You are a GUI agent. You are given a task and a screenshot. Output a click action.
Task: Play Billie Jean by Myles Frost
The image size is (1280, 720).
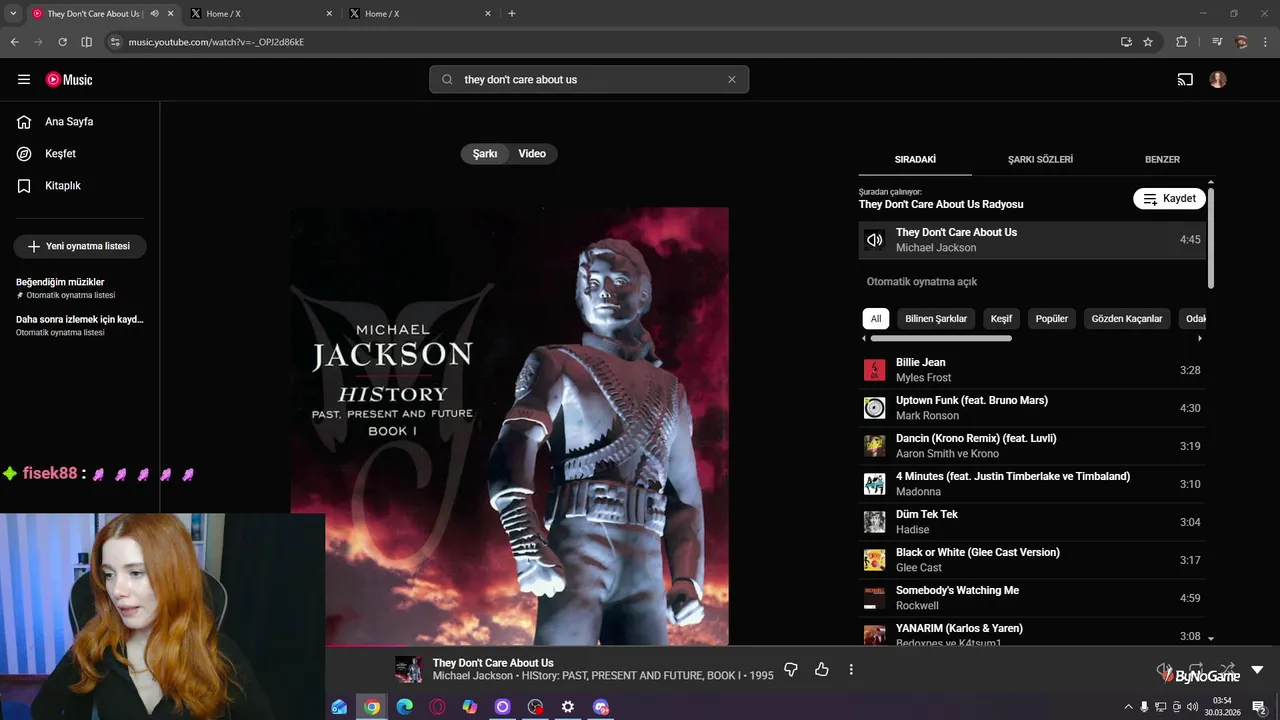pos(1032,370)
